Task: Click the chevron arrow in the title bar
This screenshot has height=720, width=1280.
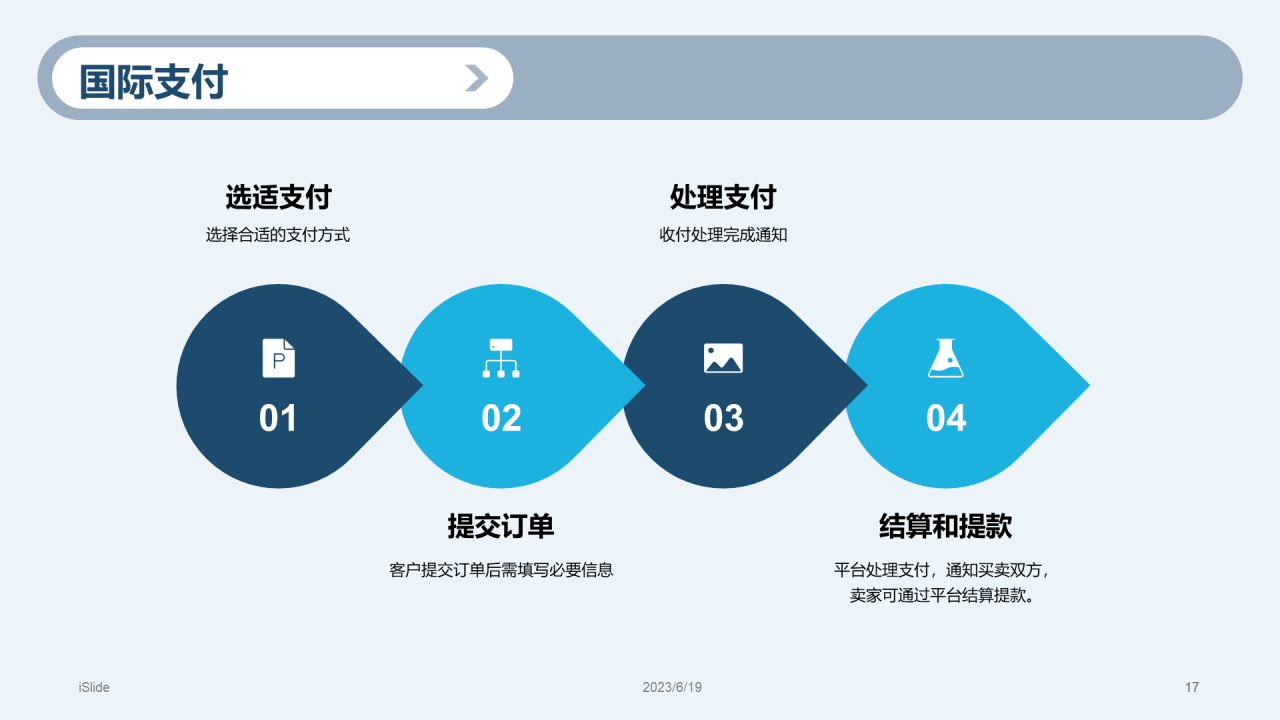Action: tap(477, 78)
